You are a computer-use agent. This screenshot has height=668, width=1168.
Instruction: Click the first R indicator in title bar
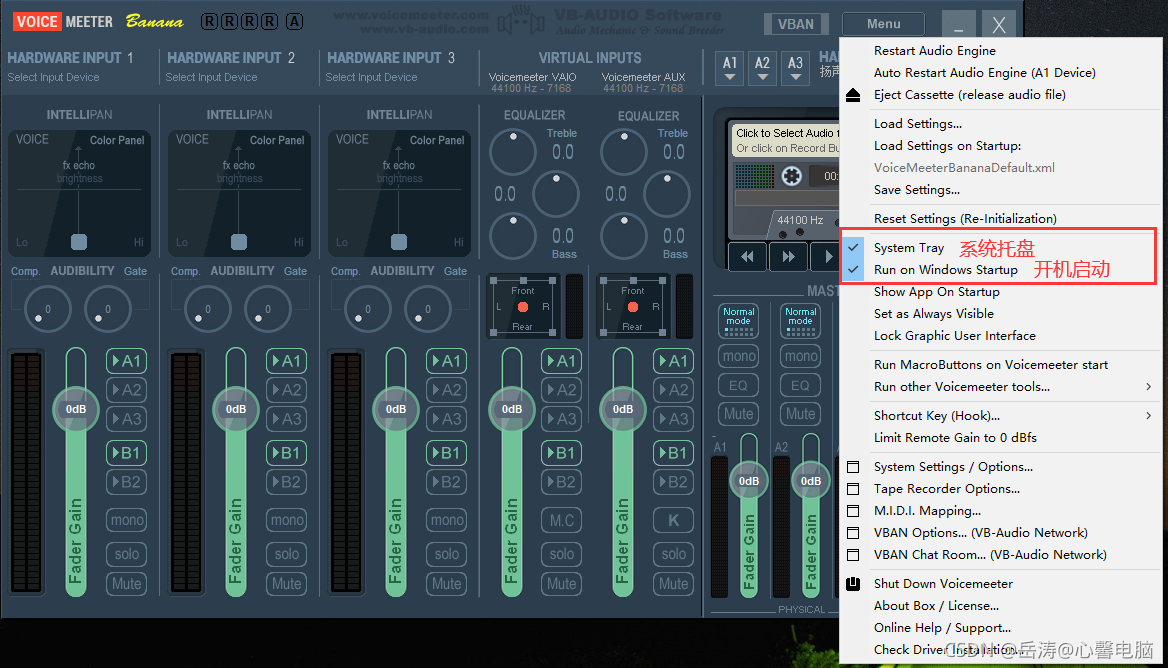(x=210, y=22)
